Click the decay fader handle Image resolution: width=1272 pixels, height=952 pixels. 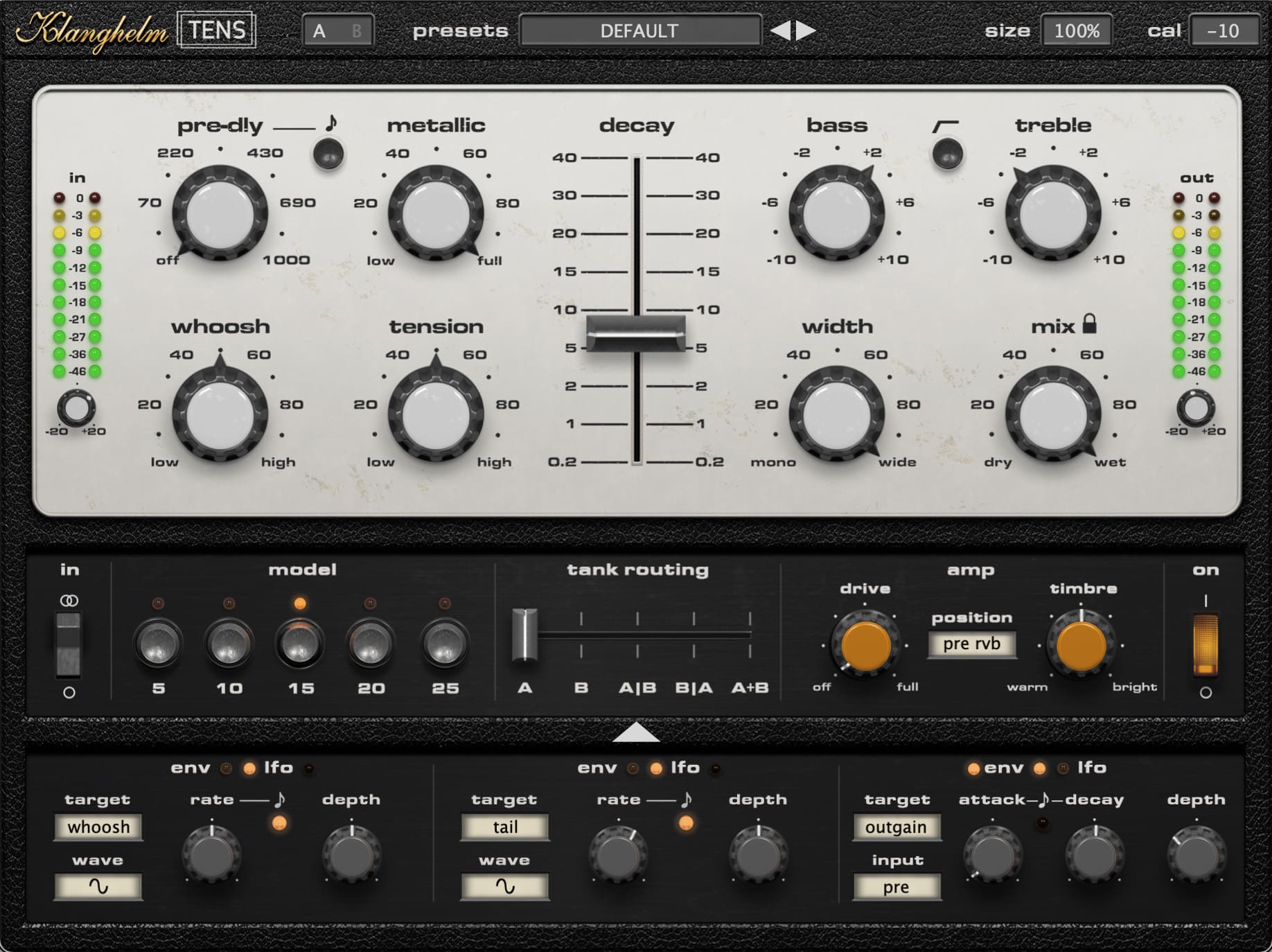[x=636, y=333]
